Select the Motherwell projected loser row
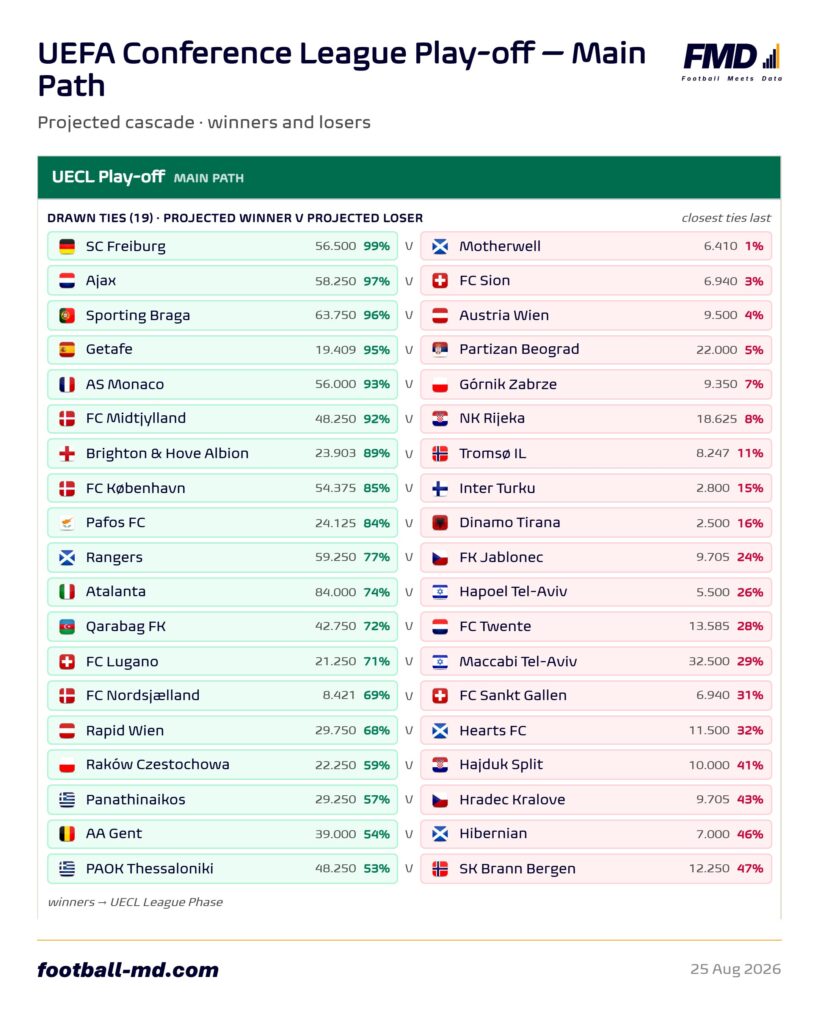Image resolution: width=819 pixels, height=1024 pixels. (596, 246)
